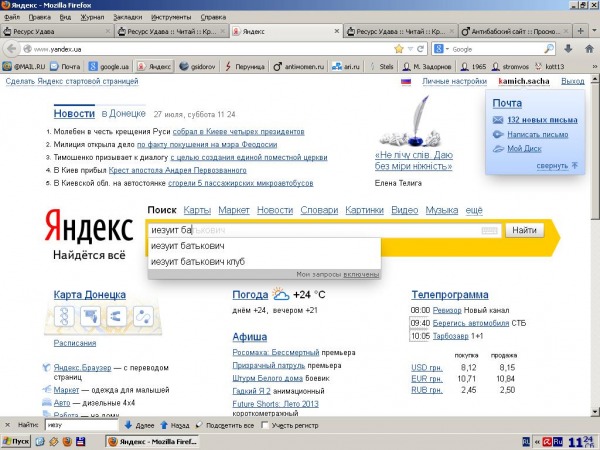Click the search magnifier in Google box
This screenshot has width=600, height=450.
[x=549, y=49]
